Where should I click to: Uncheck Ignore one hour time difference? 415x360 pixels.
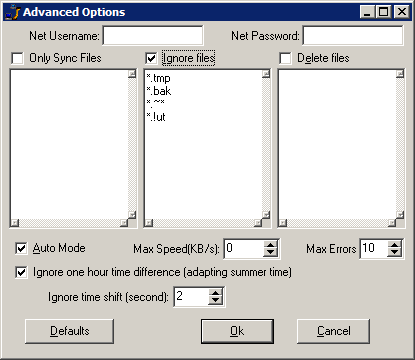(21, 272)
